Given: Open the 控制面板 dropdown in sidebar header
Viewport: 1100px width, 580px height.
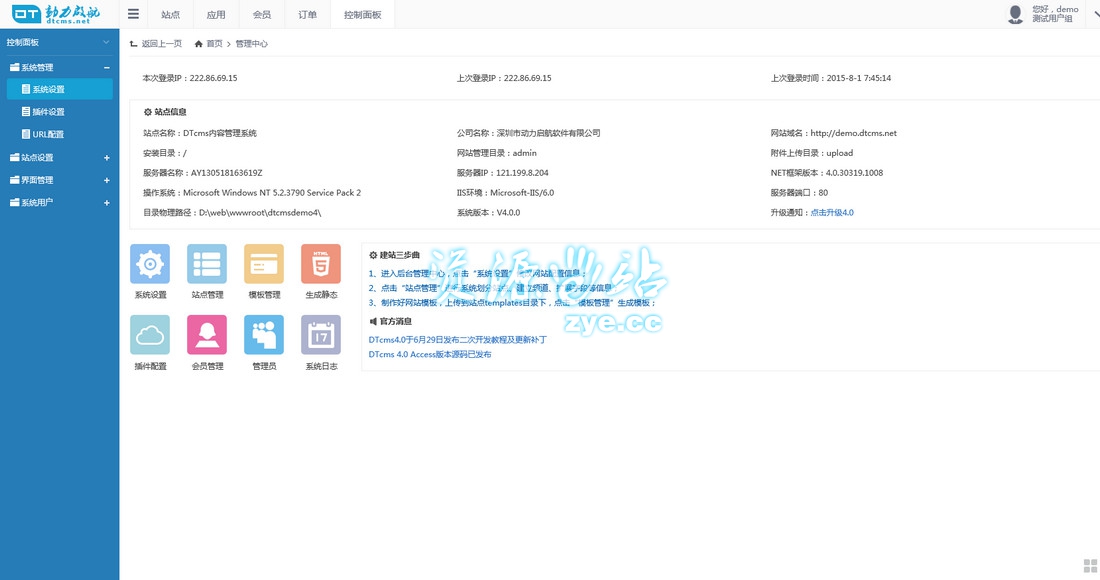Looking at the screenshot, I should (x=106, y=42).
